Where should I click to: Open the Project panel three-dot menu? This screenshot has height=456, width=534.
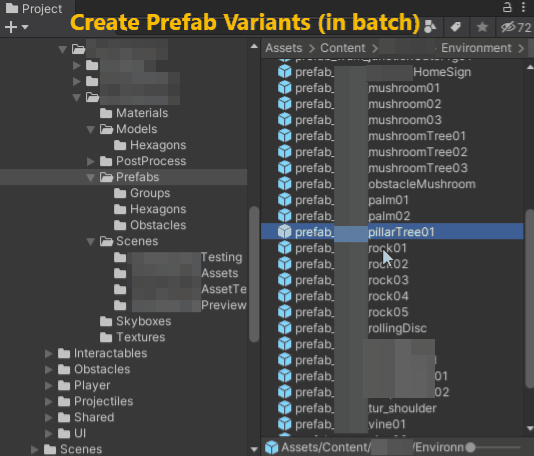pyautogui.click(x=523, y=7)
